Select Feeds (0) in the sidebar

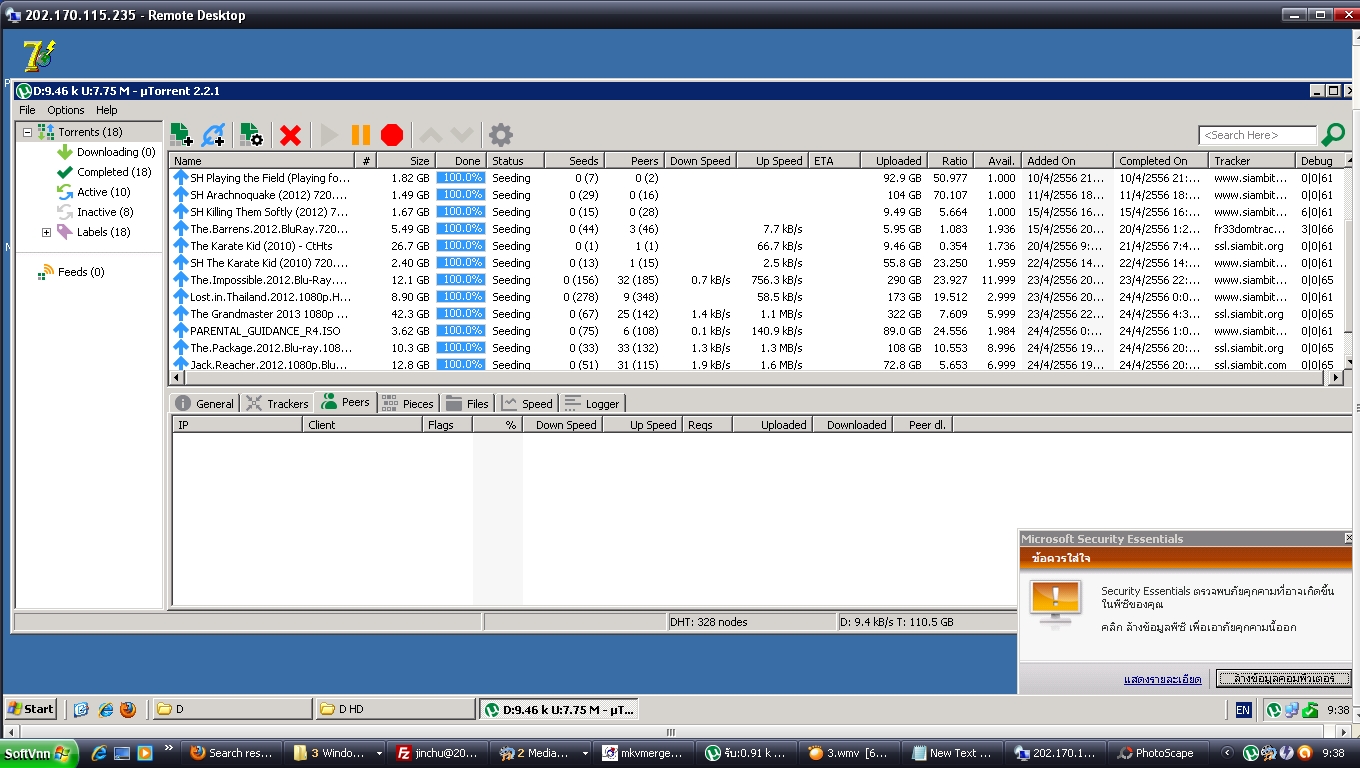[70, 272]
